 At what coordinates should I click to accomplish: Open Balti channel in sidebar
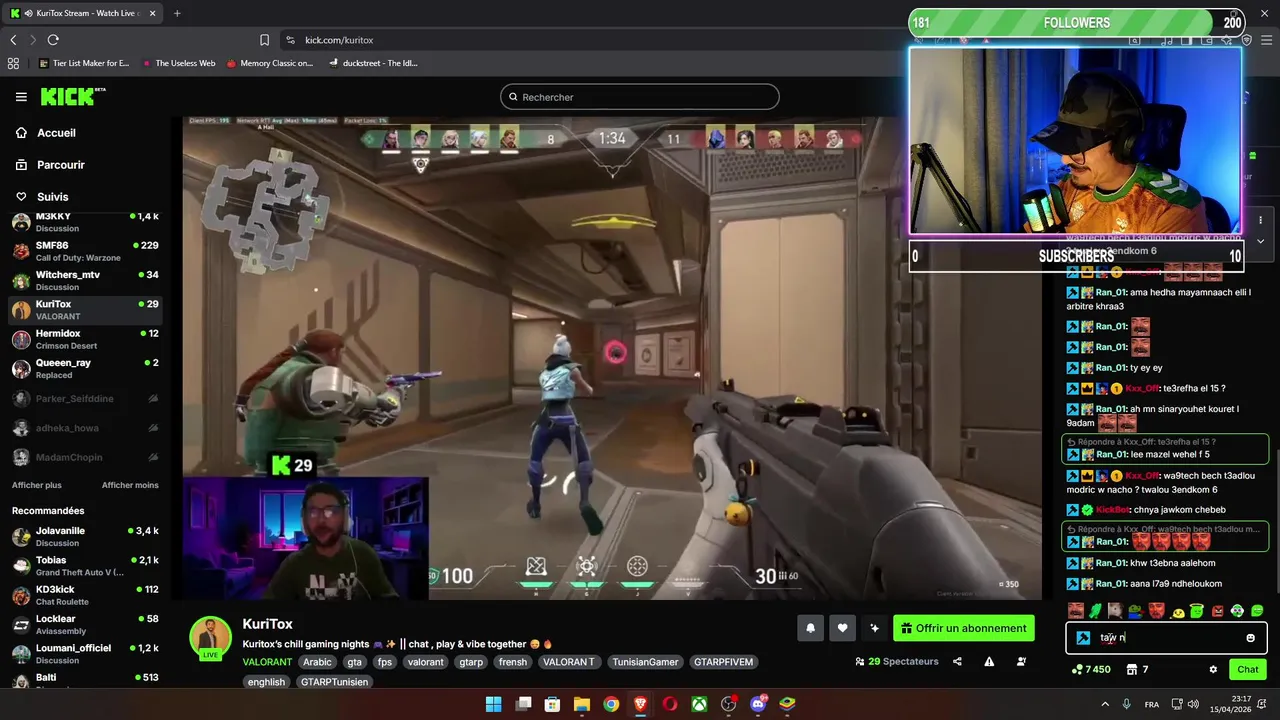84,680
